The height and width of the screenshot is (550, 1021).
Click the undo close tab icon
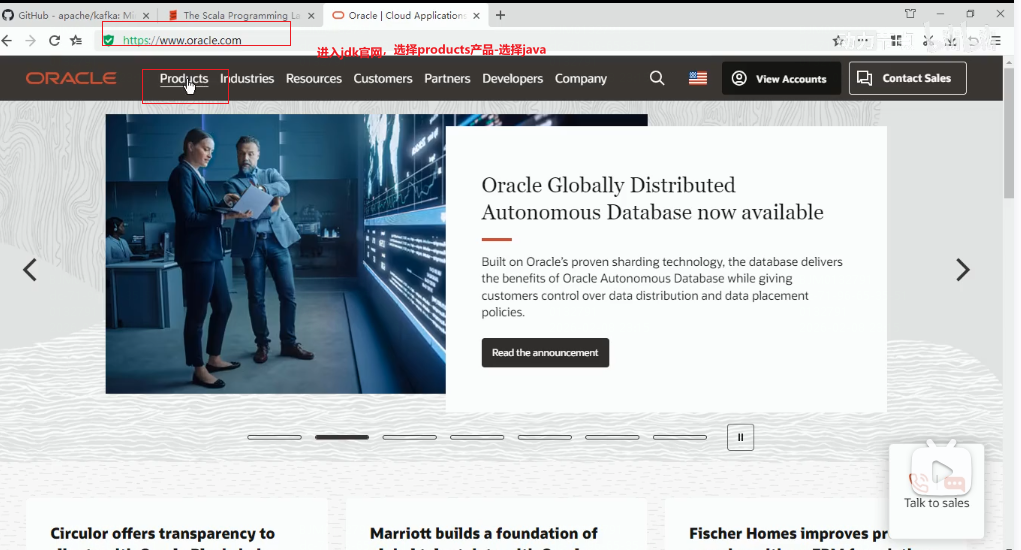point(973,41)
